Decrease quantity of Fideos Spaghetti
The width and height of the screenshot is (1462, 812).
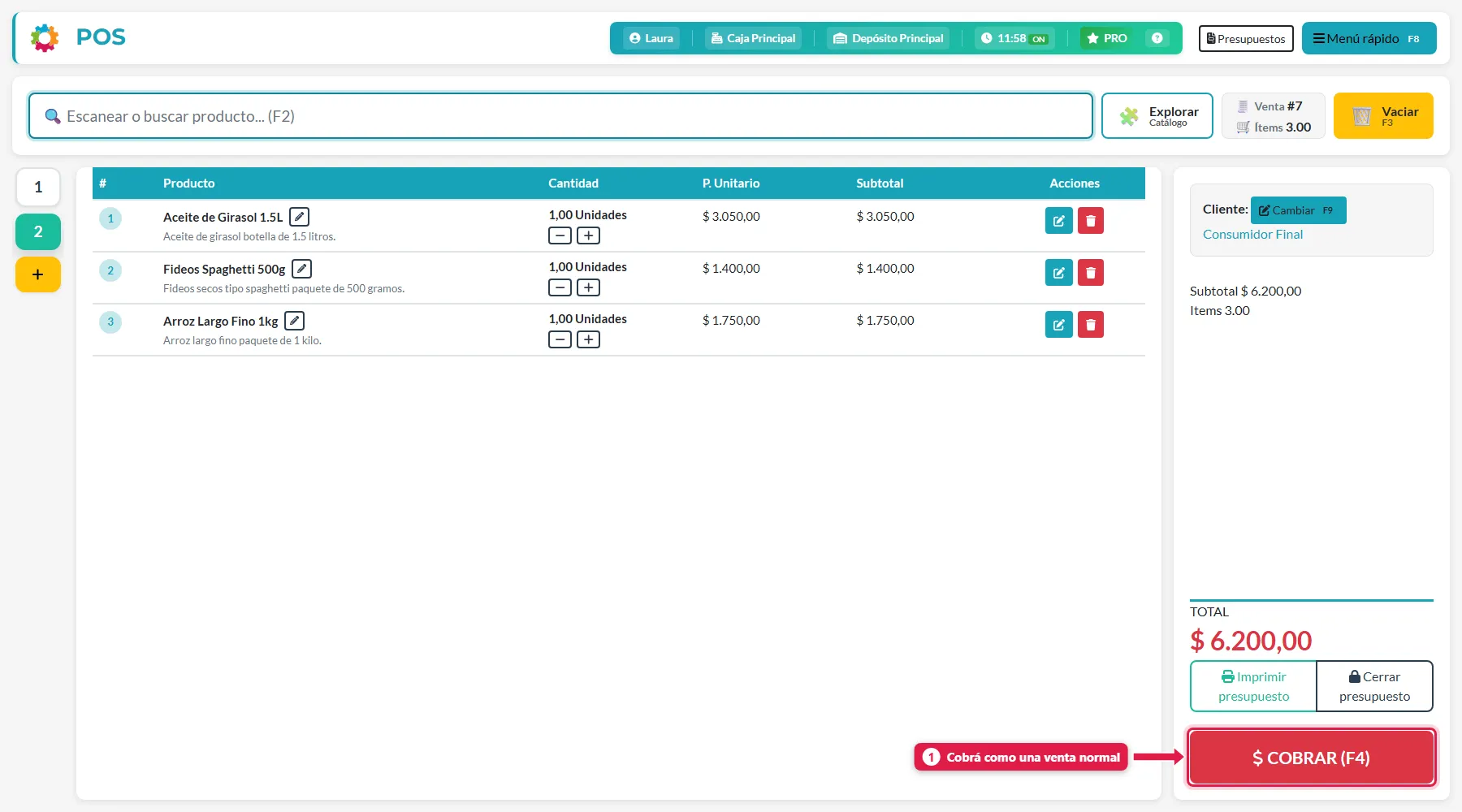click(x=560, y=287)
